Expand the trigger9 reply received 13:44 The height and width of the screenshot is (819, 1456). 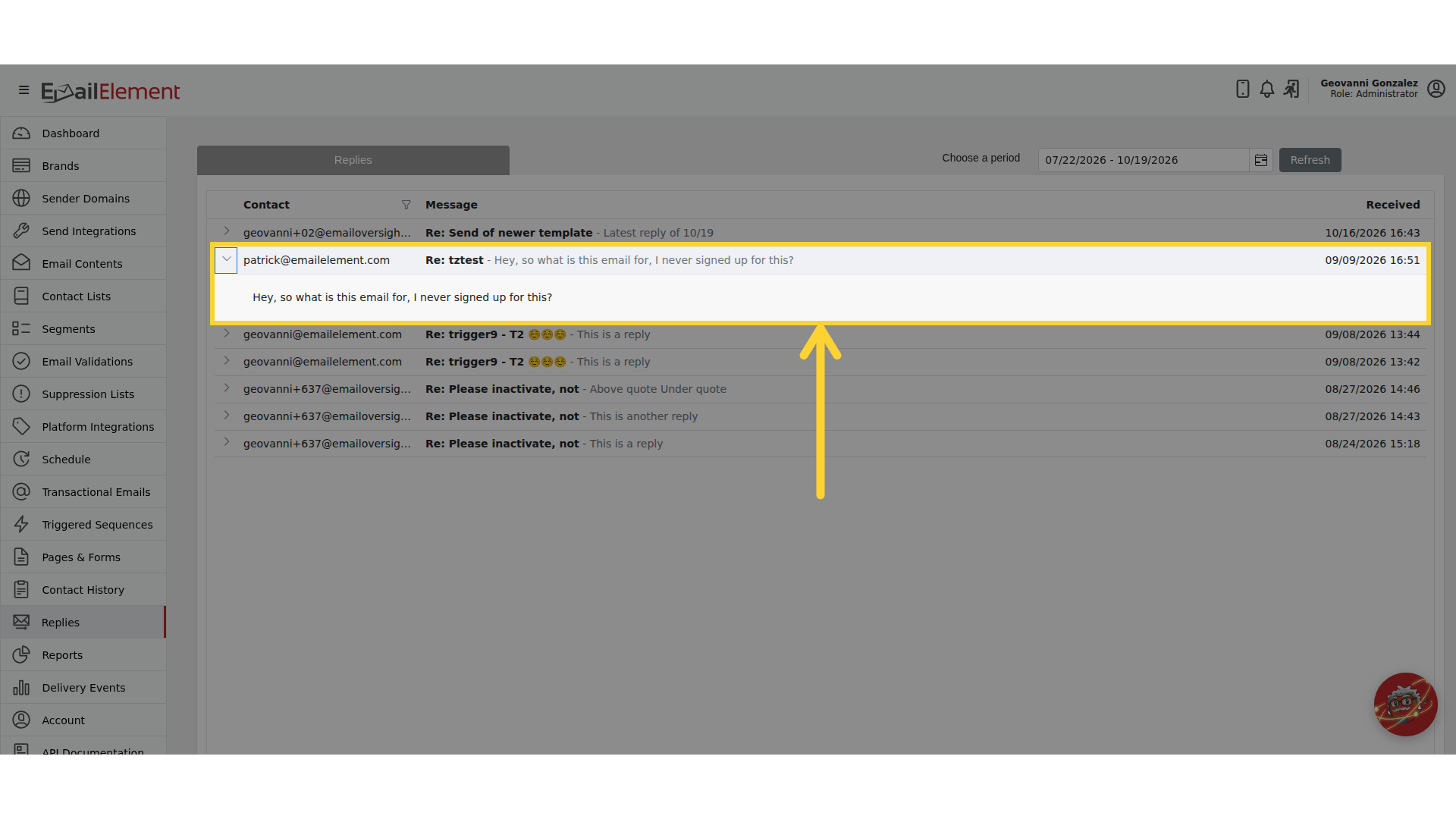click(x=226, y=333)
